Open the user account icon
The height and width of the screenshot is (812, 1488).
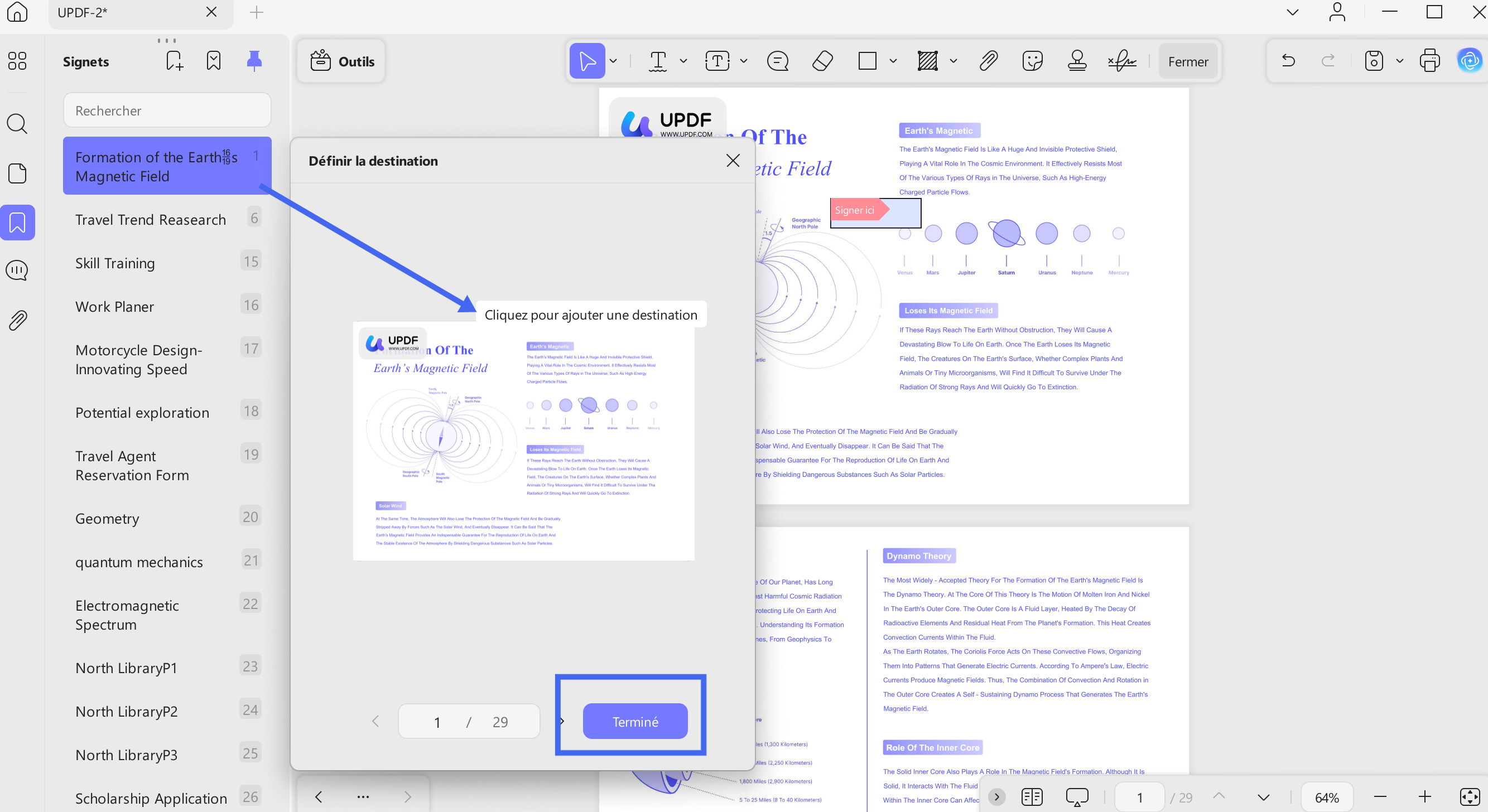click(x=1337, y=12)
